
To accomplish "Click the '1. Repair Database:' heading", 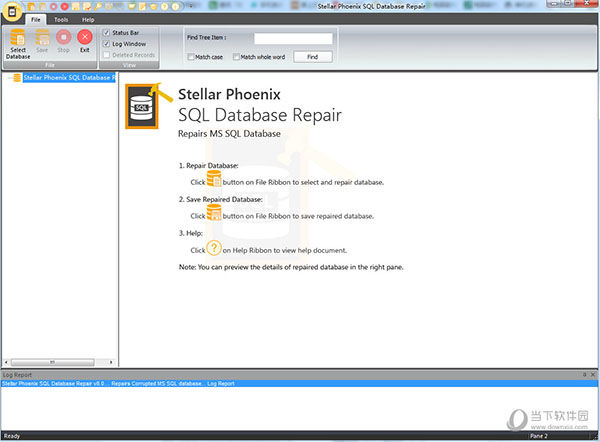I will [209, 165].
